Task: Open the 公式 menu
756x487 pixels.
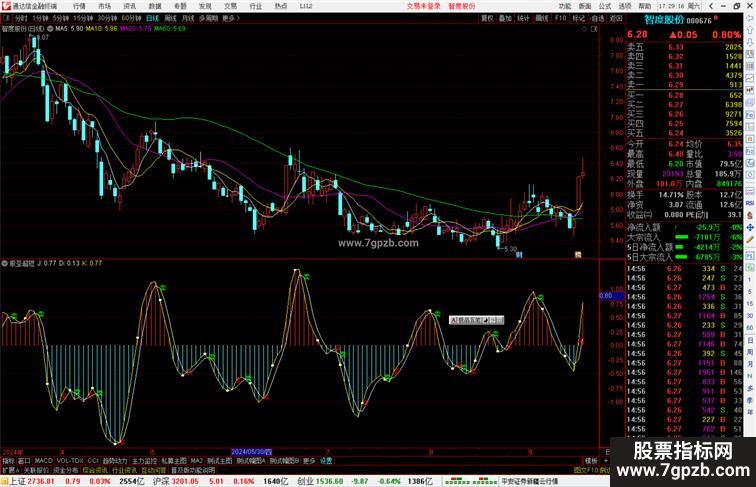Action: click(x=605, y=6)
